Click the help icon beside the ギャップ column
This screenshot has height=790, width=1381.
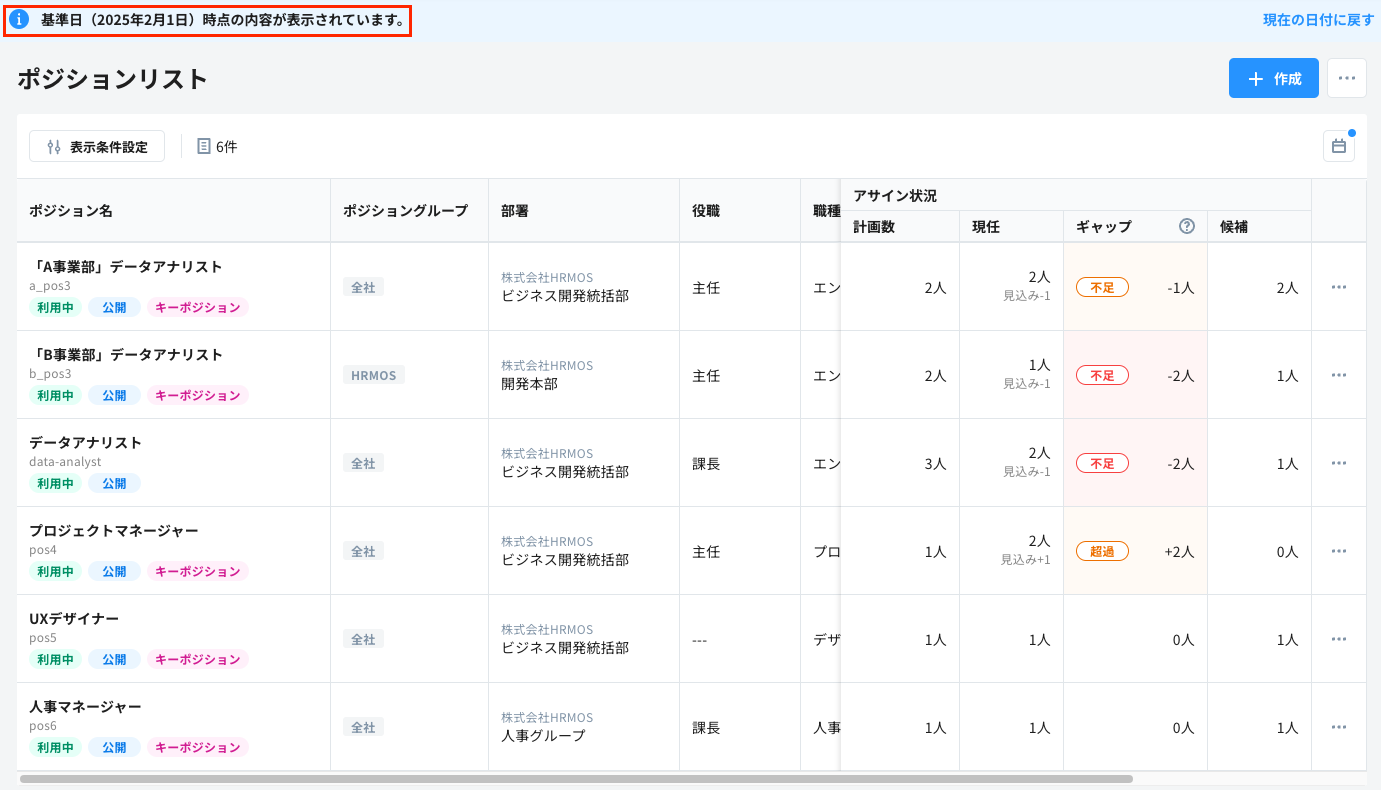[x=1186, y=226]
